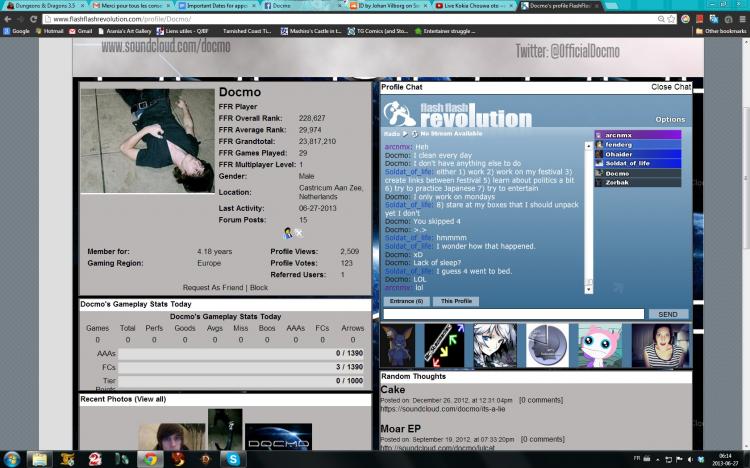Screen dimensions: 750x468
Task: Open File Explorer from the taskbar
Action: click(x=39, y=459)
